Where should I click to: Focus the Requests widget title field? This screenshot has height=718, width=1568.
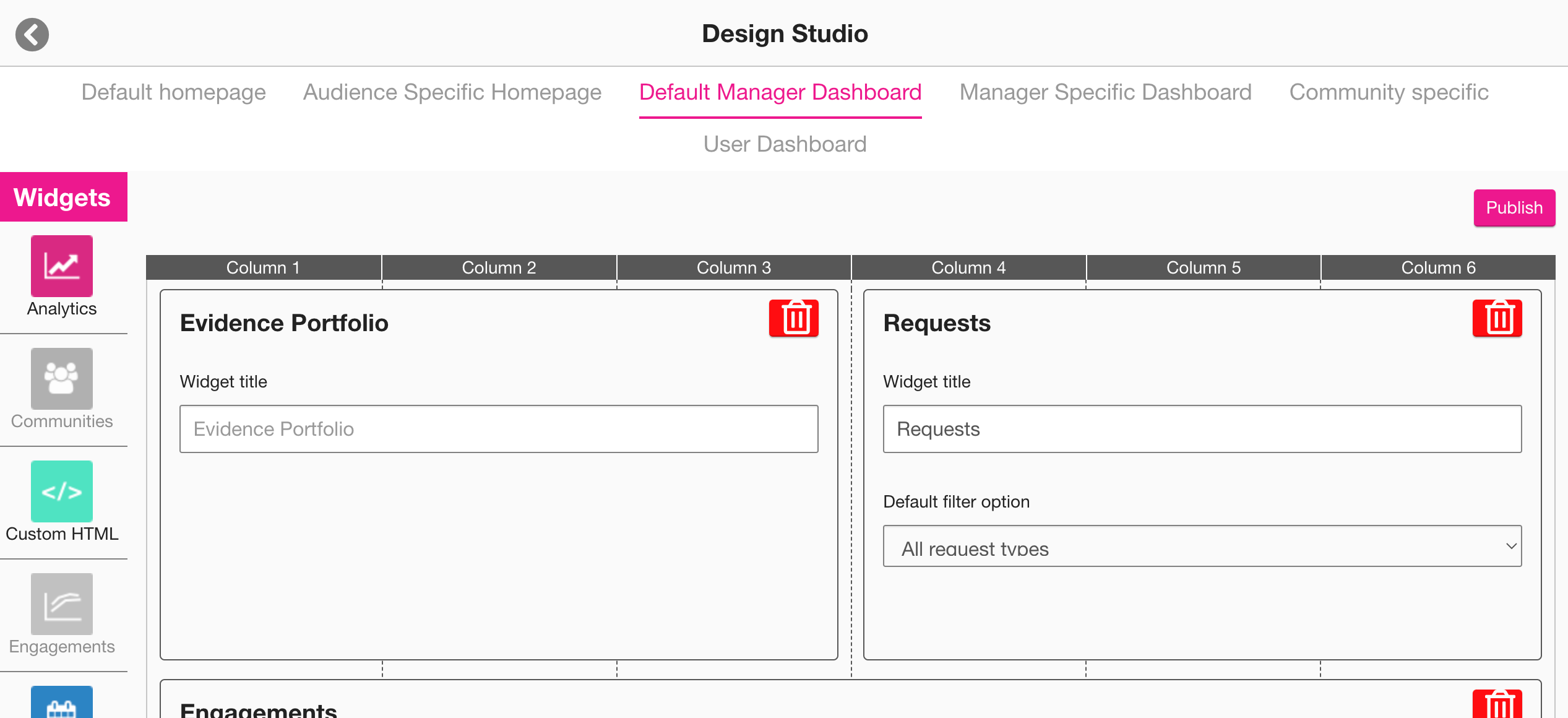1202,429
